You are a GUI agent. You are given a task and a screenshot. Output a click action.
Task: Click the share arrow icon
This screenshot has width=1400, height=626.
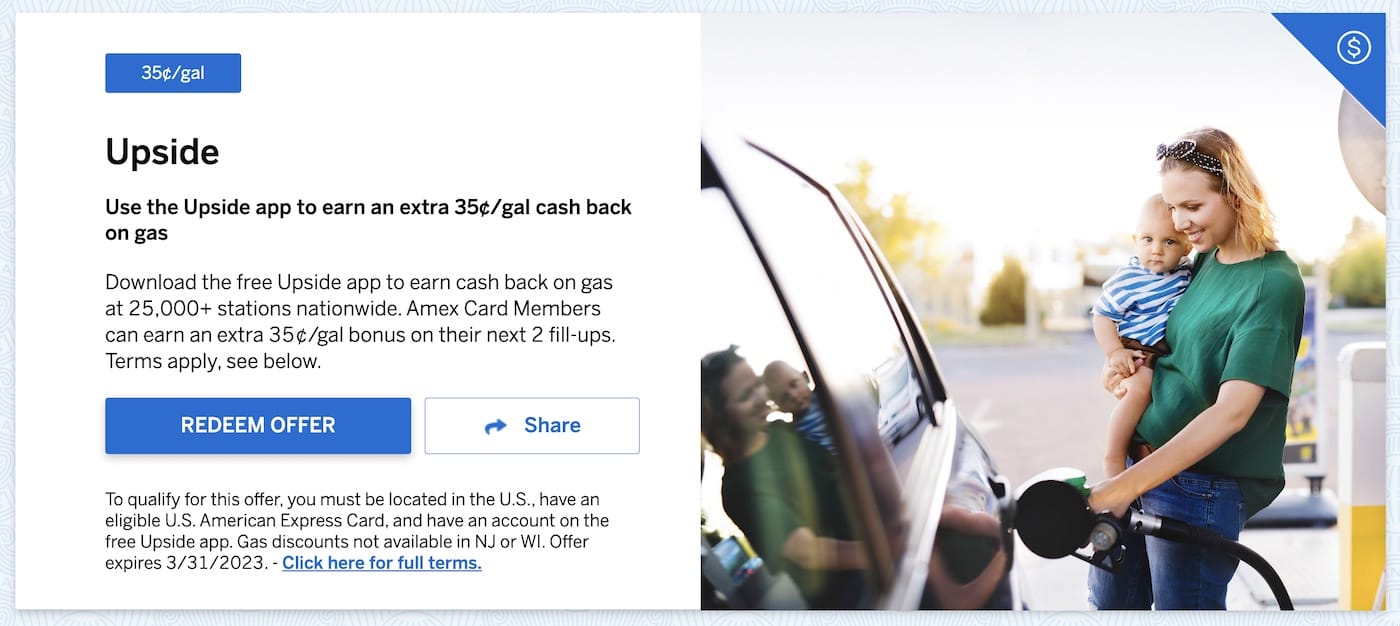pyautogui.click(x=495, y=426)
